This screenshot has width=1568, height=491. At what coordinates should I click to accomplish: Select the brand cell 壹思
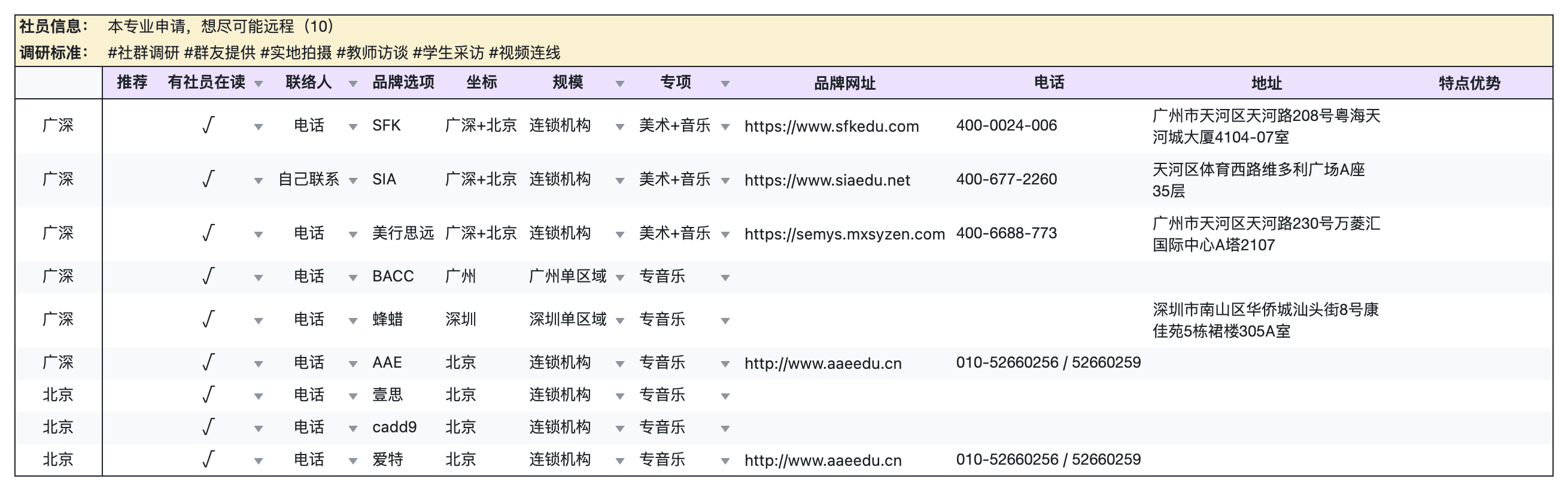pyautogui.click(x=387, y=395)
